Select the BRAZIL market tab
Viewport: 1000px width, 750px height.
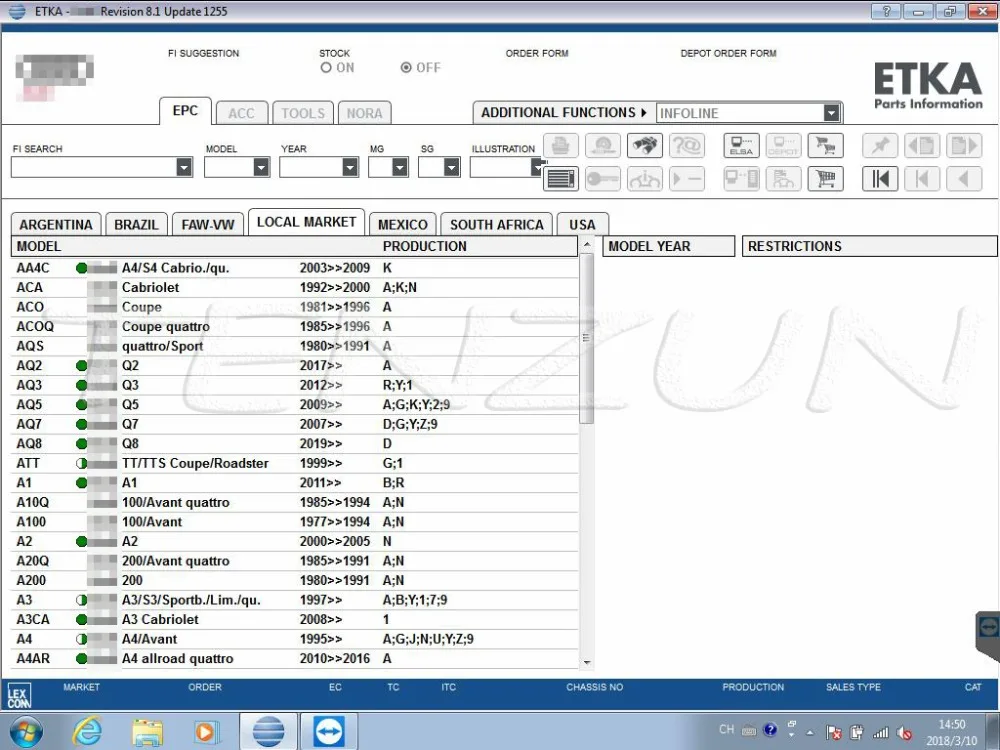(x=136, y=224)
